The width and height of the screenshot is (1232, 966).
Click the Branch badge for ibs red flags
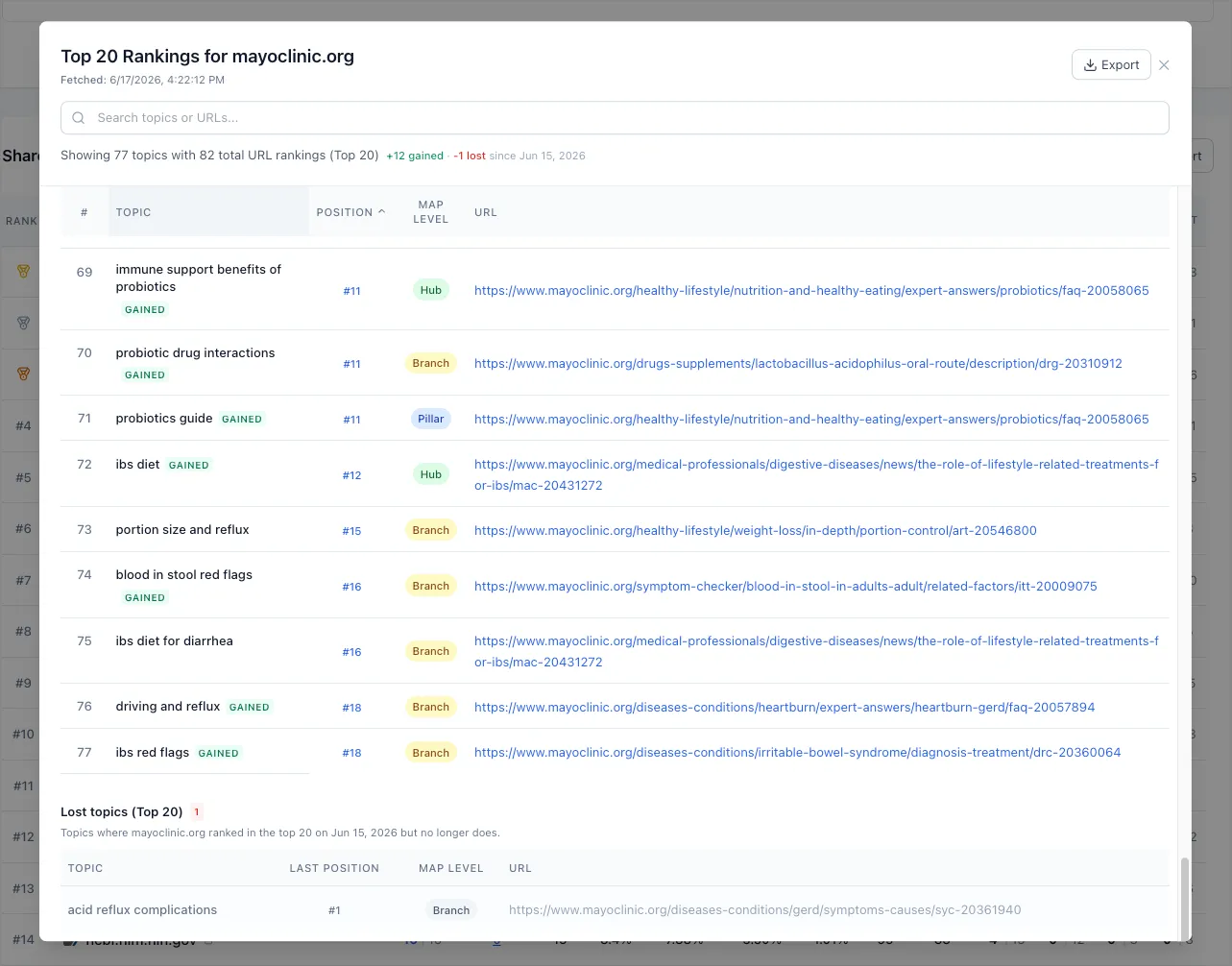(431, 753)
